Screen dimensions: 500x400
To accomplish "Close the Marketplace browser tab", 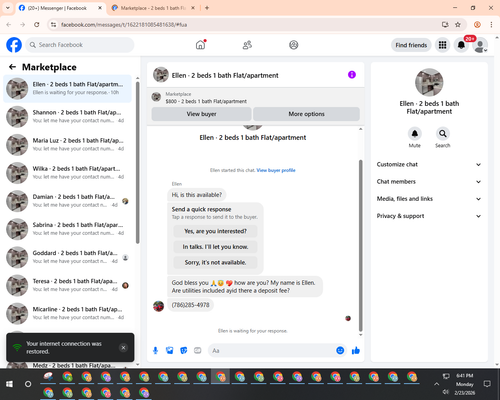I will pos(193,8).
